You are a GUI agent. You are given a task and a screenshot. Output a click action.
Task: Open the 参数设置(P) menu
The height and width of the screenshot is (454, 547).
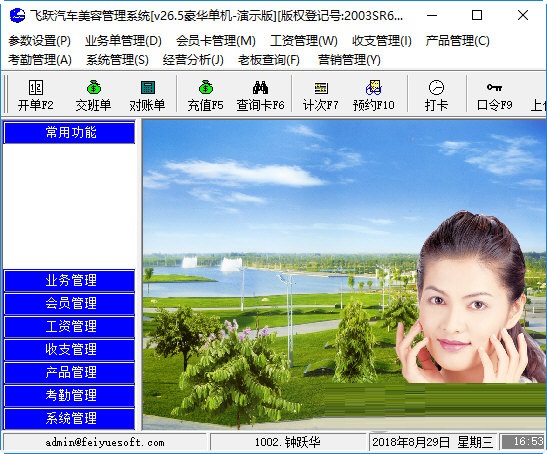39,41
